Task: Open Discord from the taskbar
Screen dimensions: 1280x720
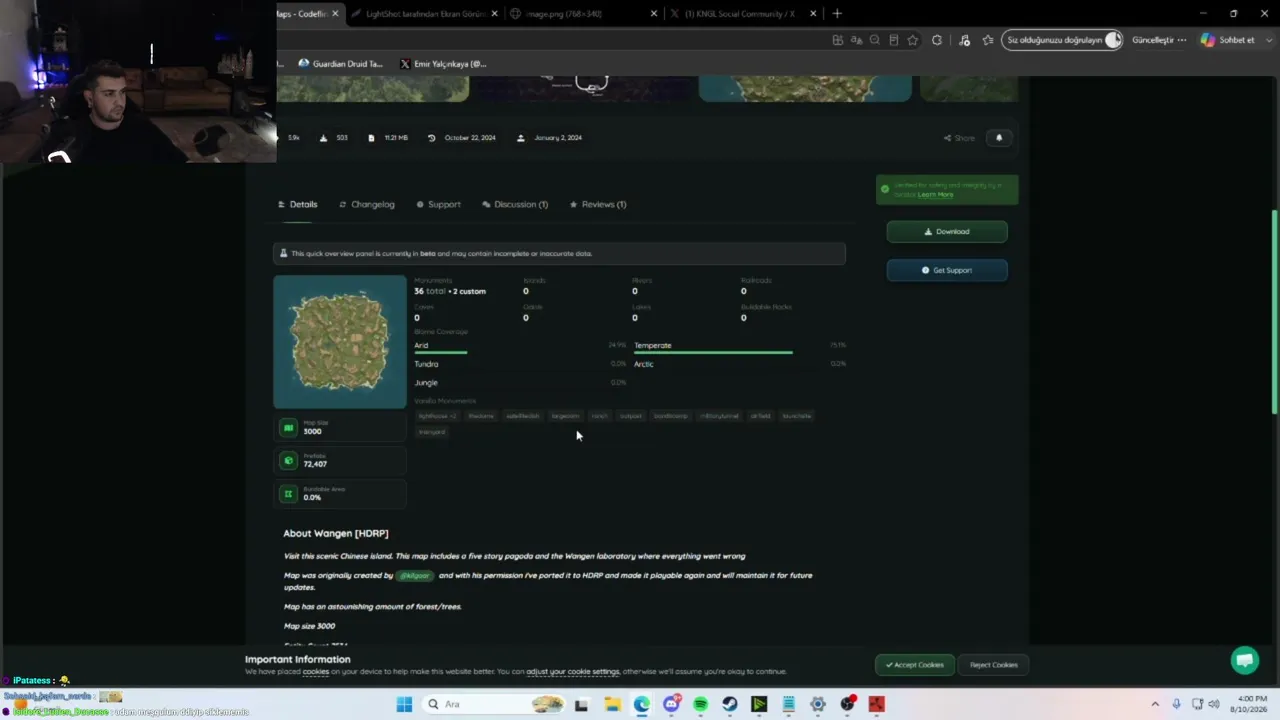Action: tap(672, 704)
